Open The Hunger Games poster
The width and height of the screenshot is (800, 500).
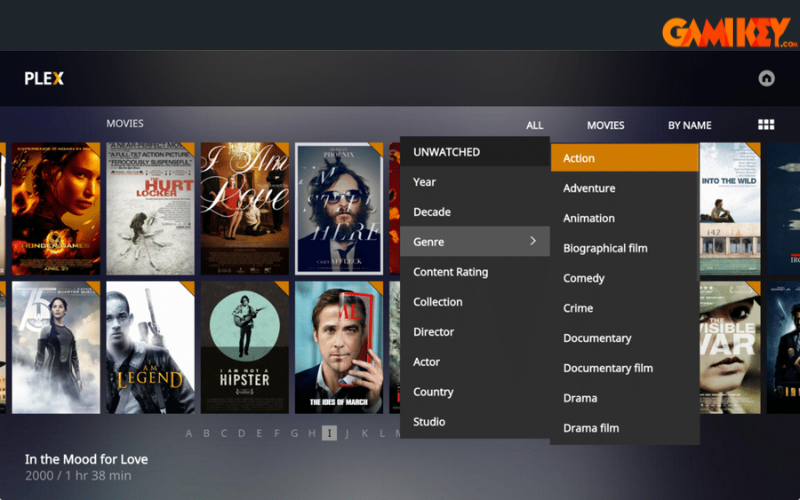point(56,209)
